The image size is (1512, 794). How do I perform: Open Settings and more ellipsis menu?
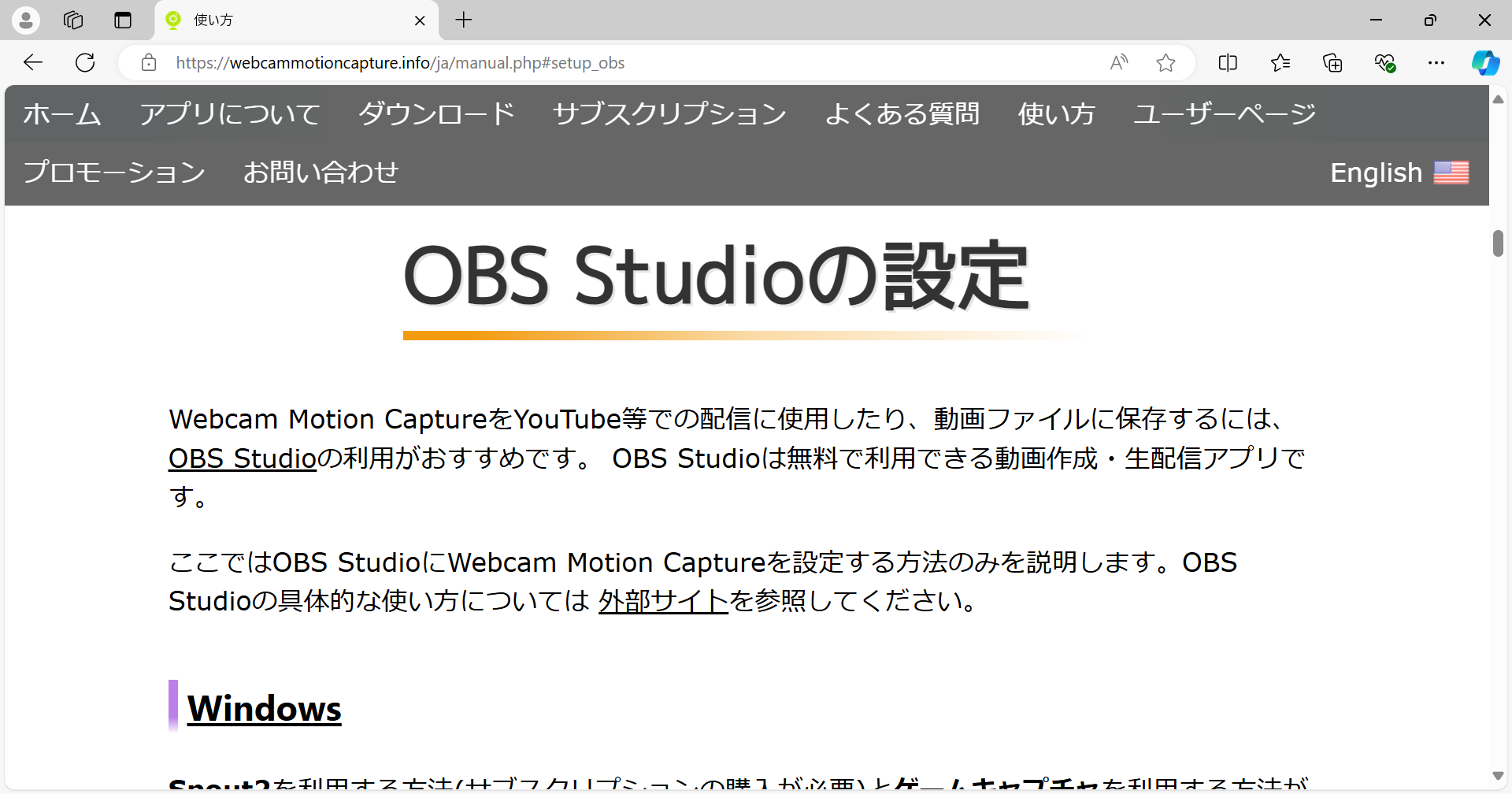click(x=1436, y=62)
